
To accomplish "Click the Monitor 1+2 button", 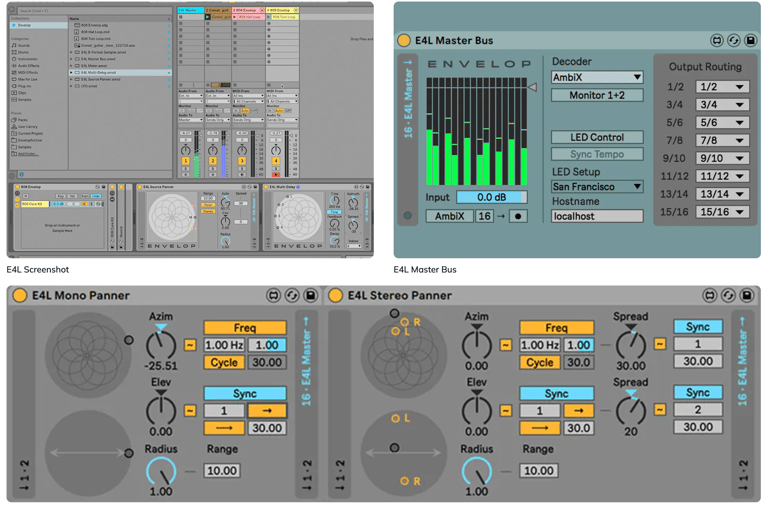I will 597,95.
